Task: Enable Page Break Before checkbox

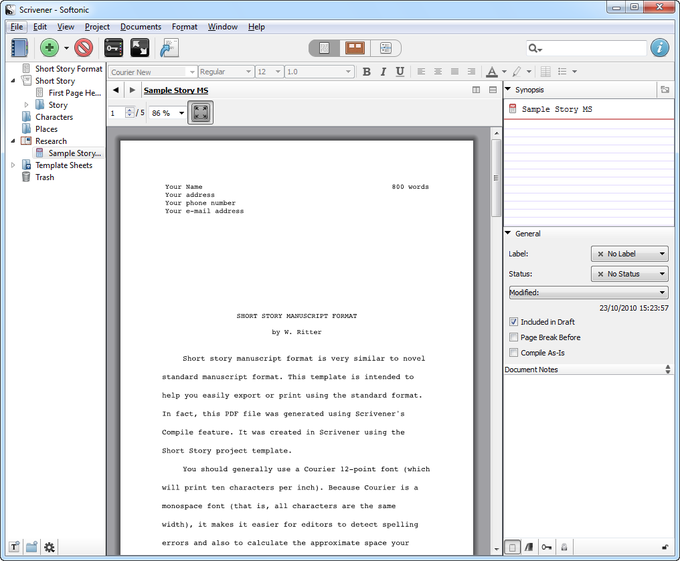Action: (513, 337)
